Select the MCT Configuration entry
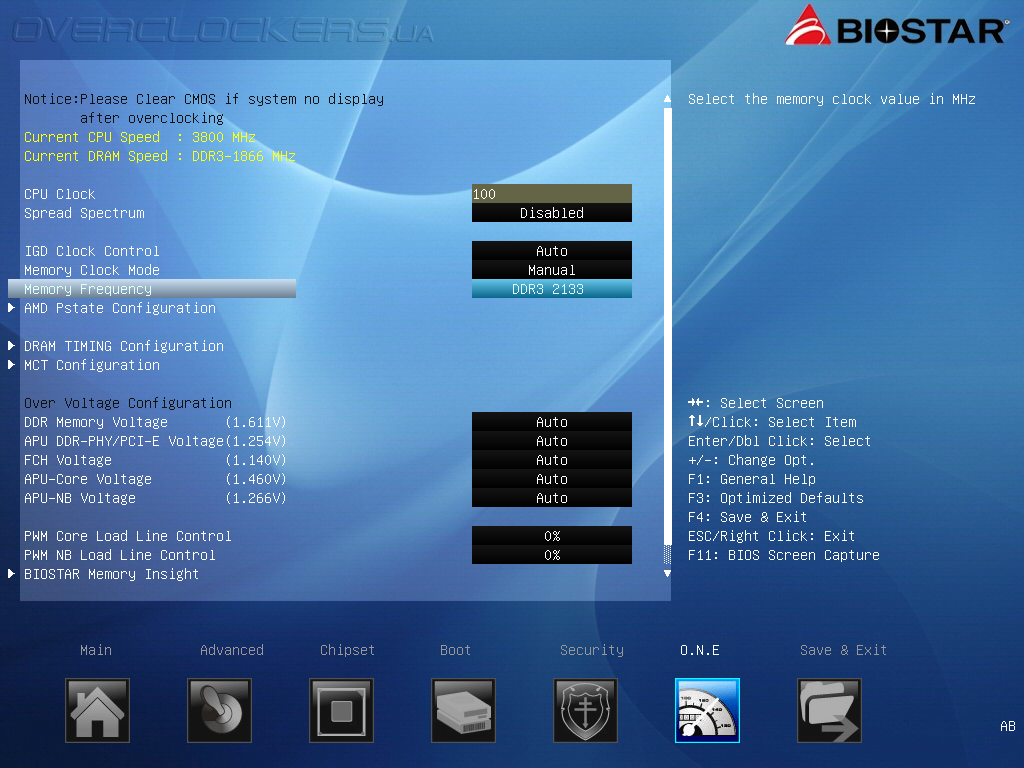 (91, 365)
